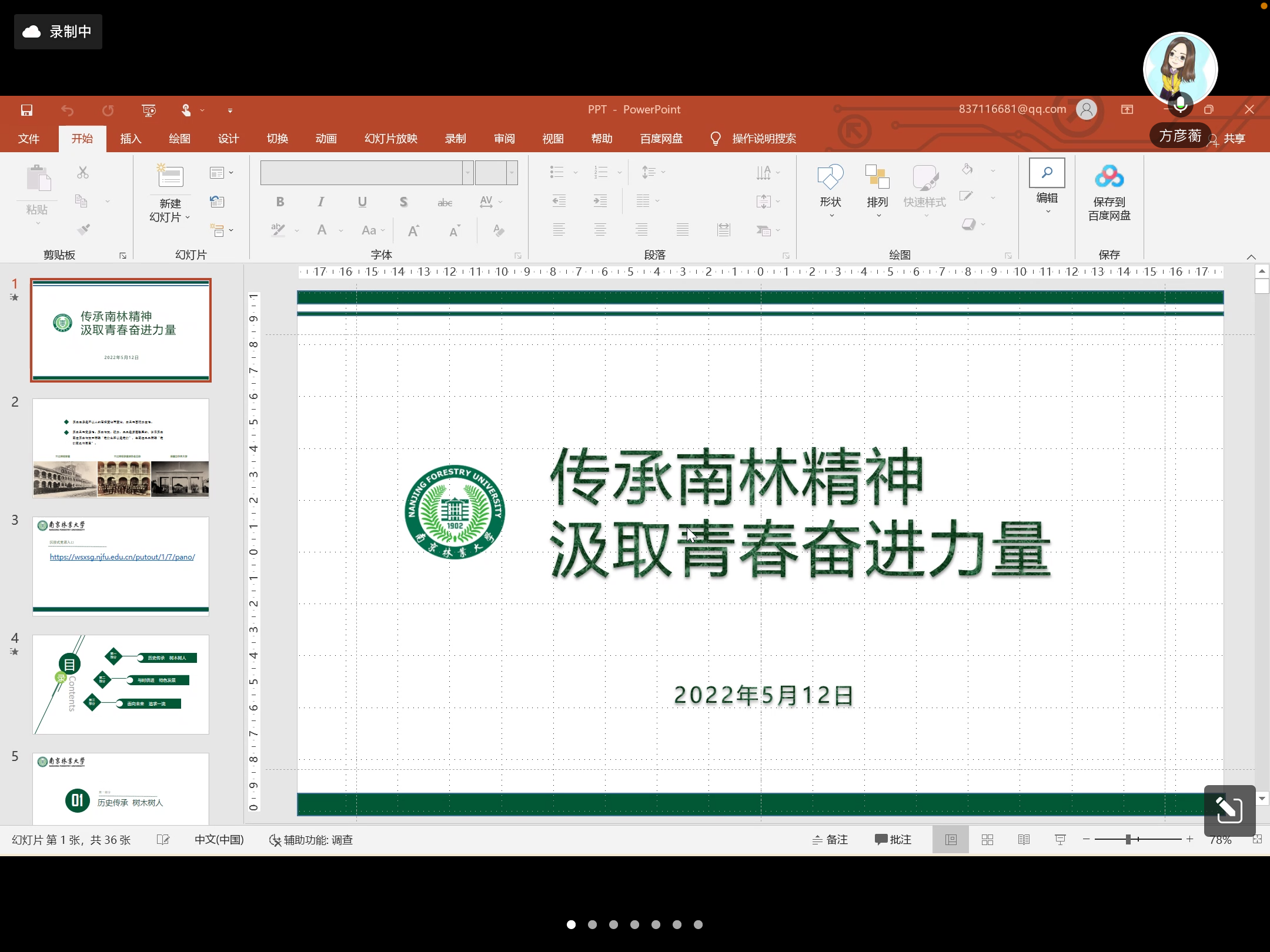1270x952 pixels.
Task: Click the Share button
Action: coord(1234,139)
